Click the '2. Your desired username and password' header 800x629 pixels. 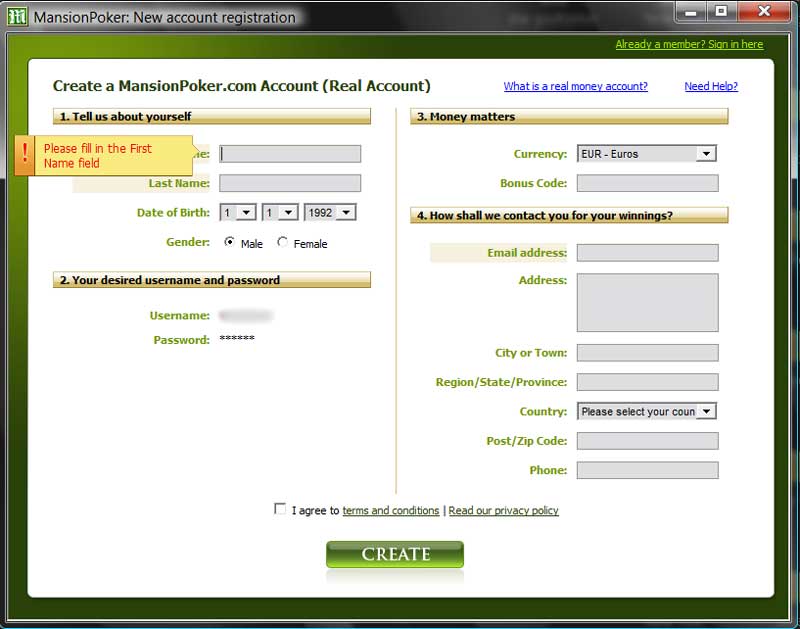click(212, 280)
